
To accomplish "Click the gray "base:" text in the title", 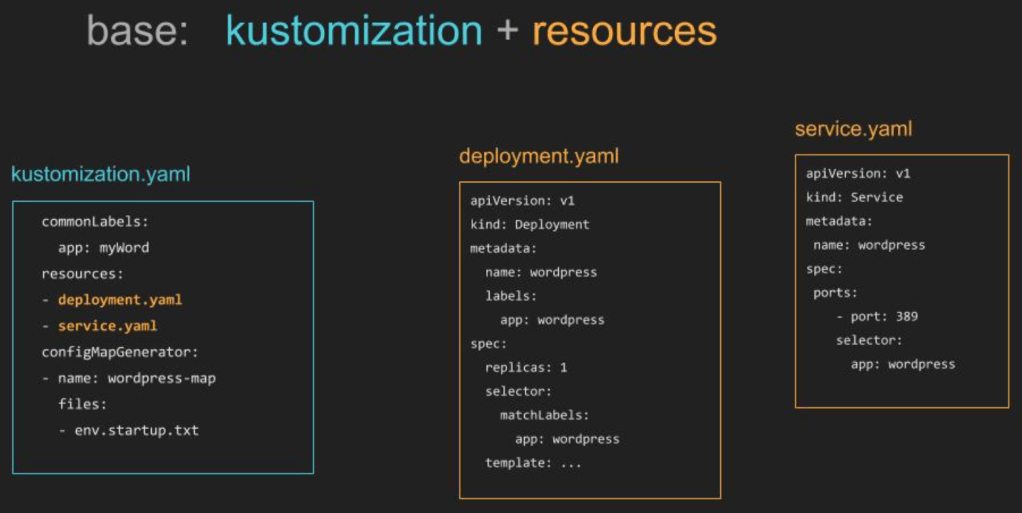I will [x=138, y=31].
